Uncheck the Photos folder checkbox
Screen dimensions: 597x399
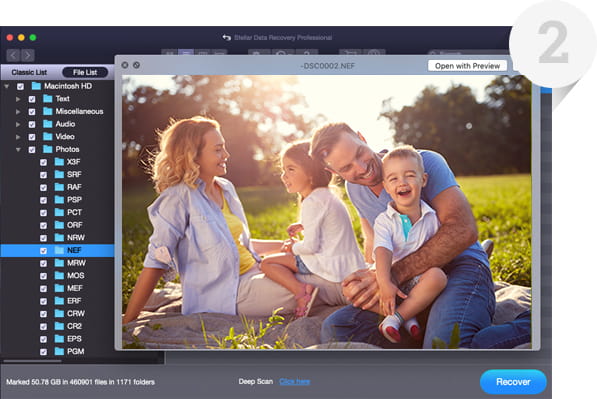[x=32, y=150]
